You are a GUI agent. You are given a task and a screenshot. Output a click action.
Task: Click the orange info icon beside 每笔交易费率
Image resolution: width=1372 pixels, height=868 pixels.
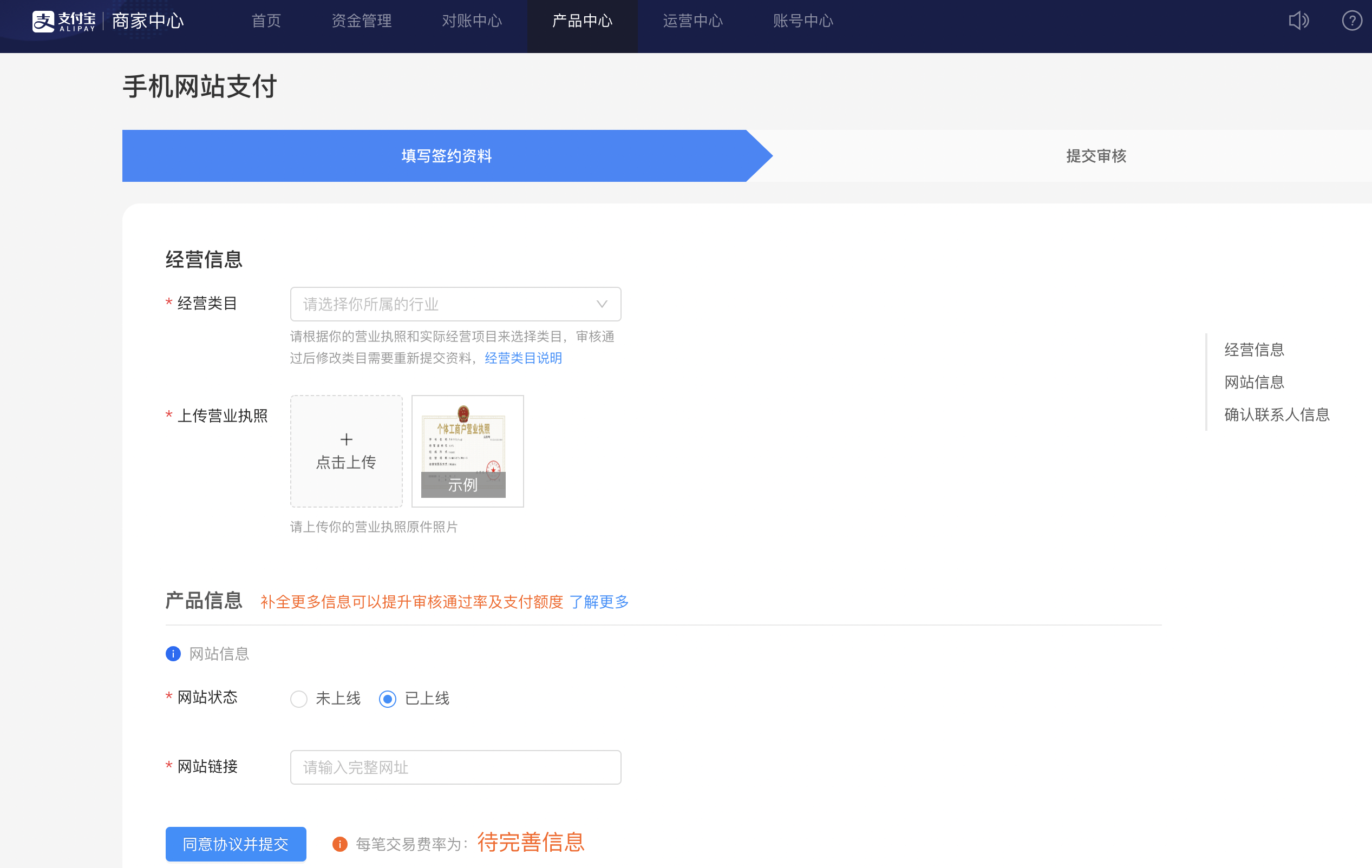pos(339,844)
